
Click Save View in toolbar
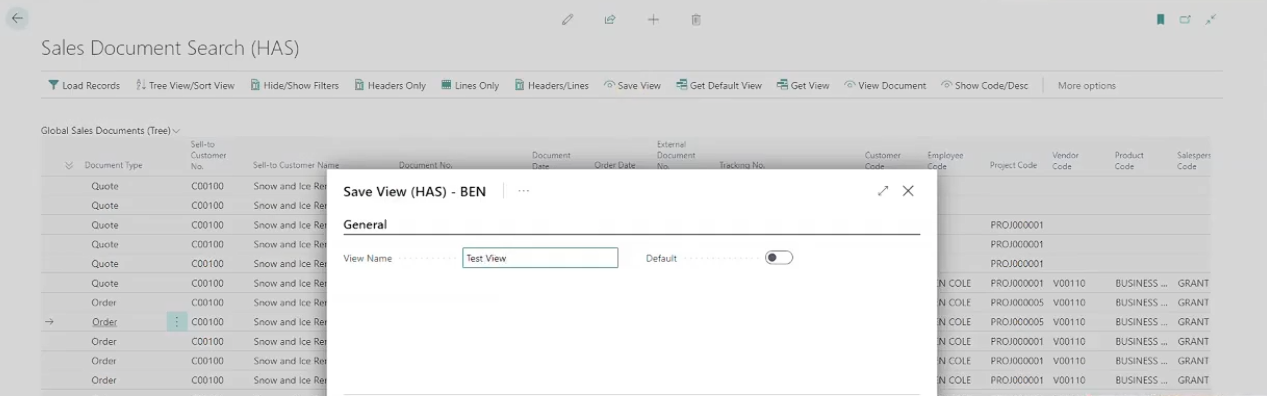pos(632,86)
